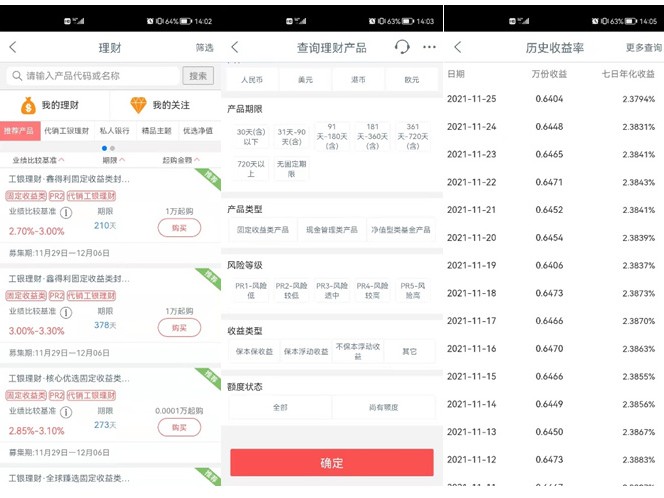This screenshot has width=664, height=498.
Task: Switch to 优选净值 tab
Action: [198, 131]
